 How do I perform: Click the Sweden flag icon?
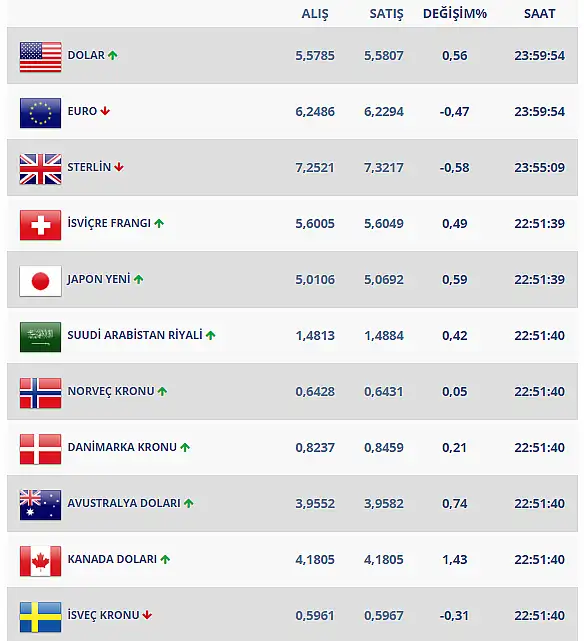(40, 617)
